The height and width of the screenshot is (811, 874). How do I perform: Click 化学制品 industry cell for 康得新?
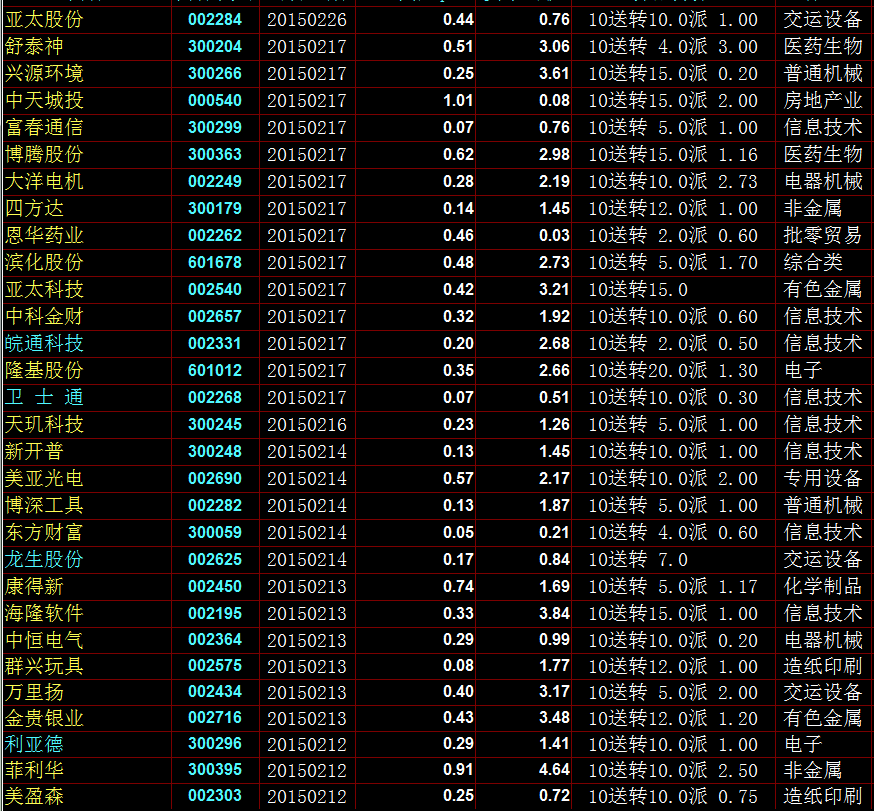822,587
